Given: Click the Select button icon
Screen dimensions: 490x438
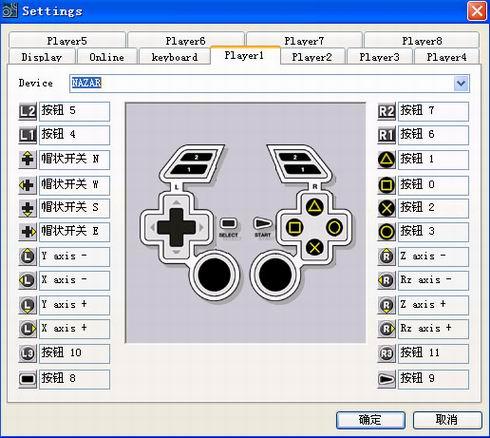Looking at the screenshot, I should click(x=27, y=379).
